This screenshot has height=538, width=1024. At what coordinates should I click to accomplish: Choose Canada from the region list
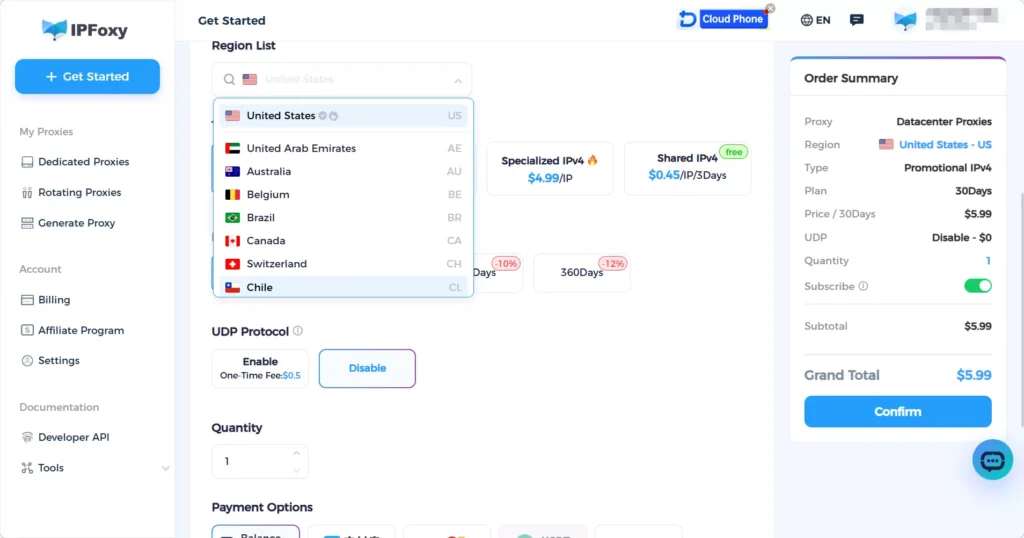point(266,241)
